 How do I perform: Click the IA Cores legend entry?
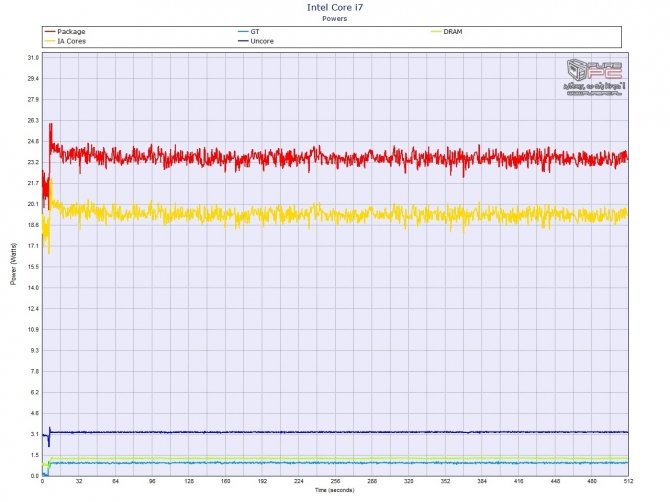click(65, 41)
